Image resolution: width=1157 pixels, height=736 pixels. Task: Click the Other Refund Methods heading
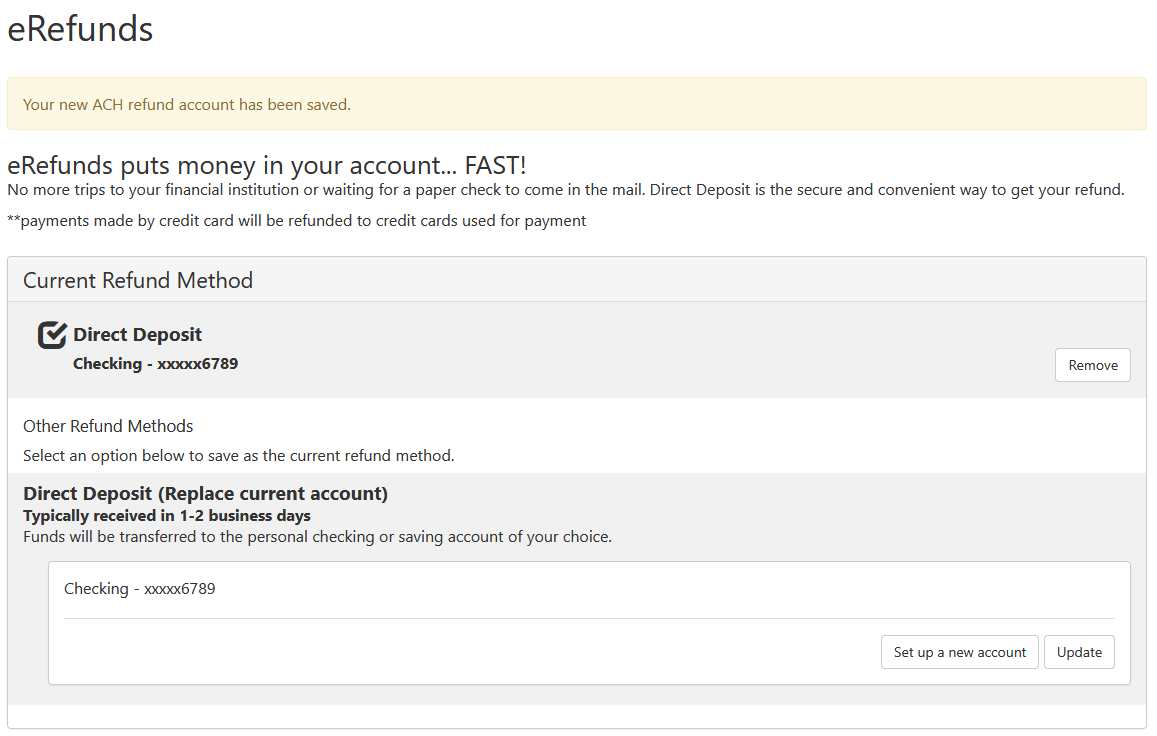coord(108,426)
